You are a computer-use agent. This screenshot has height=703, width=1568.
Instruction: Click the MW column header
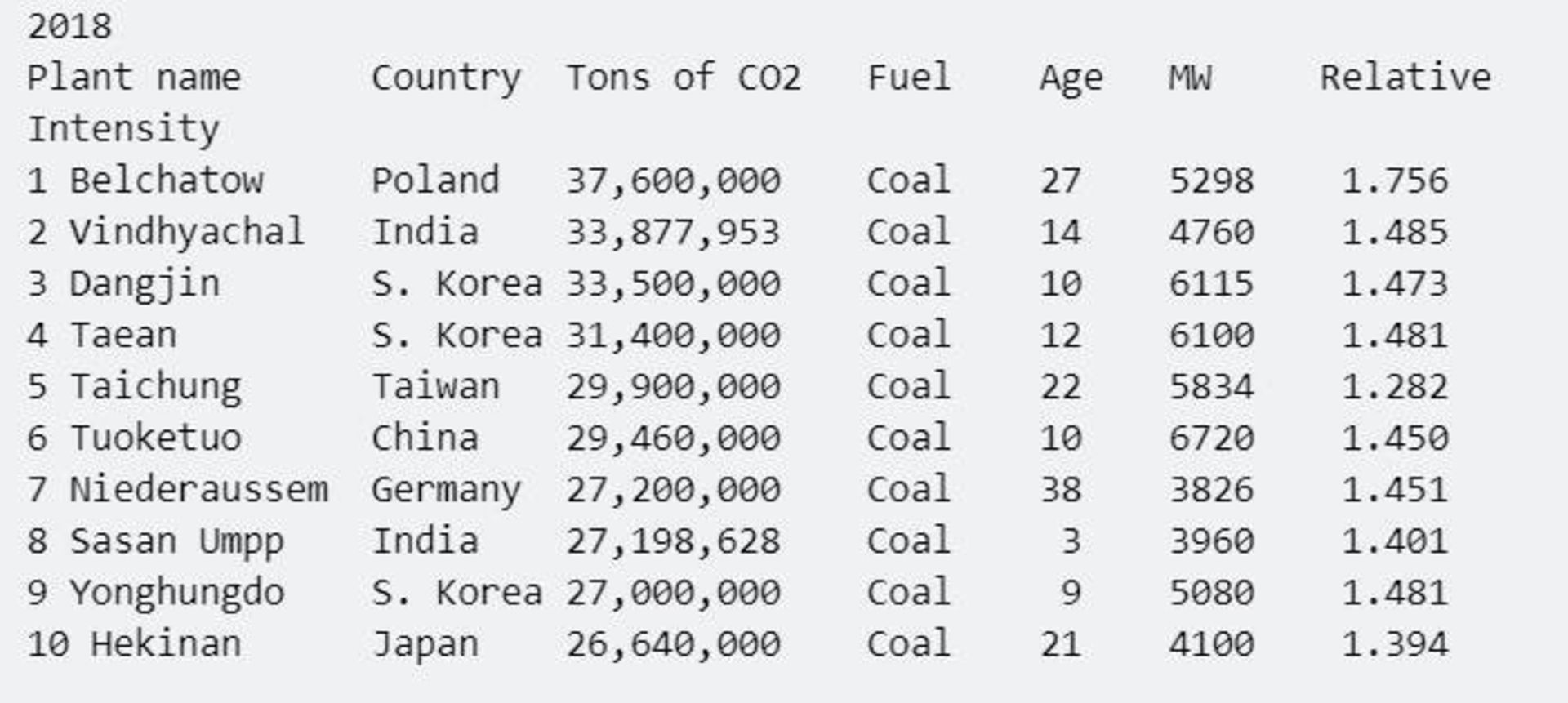coord(1190,78)
